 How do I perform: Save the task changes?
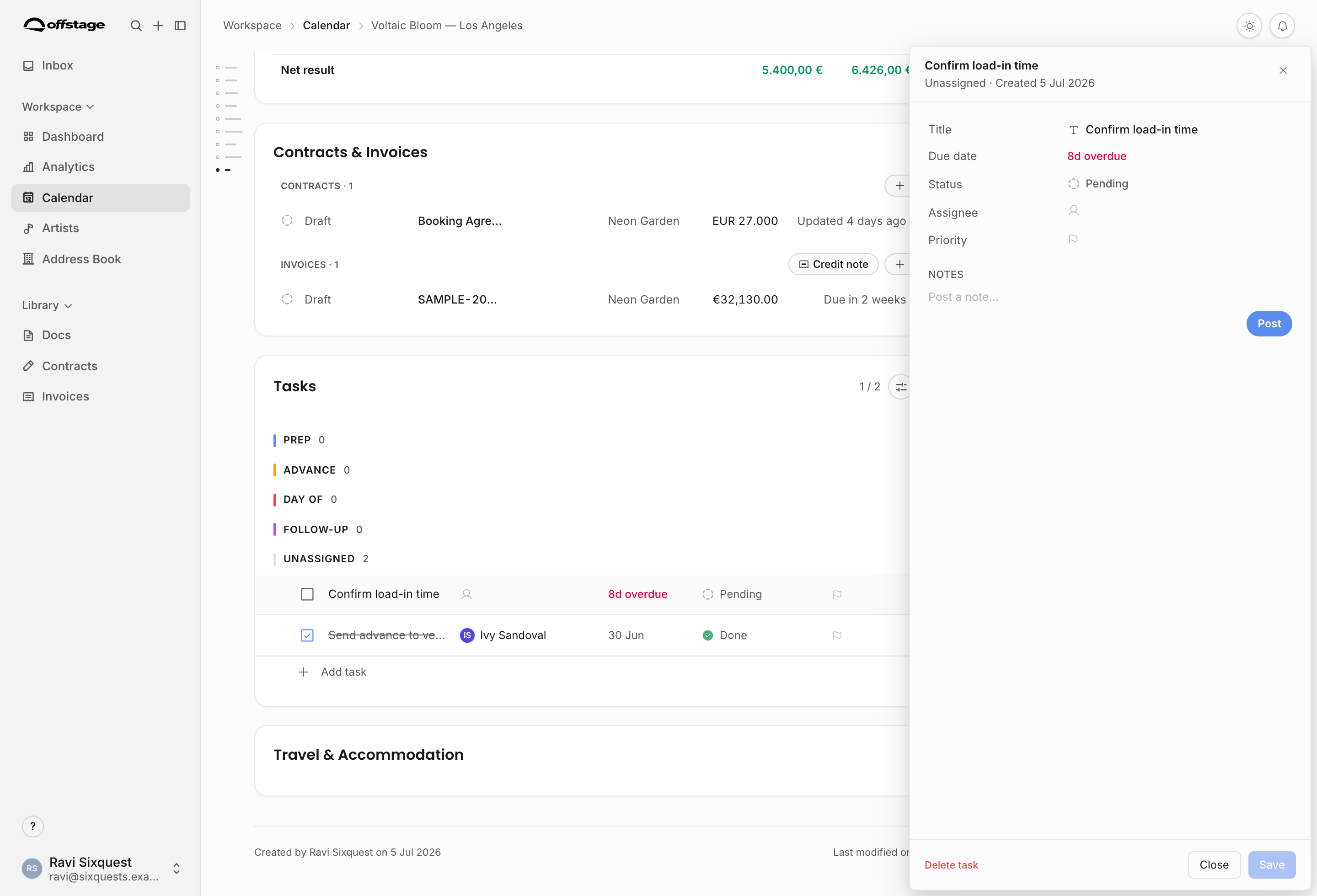(1272, 865)
